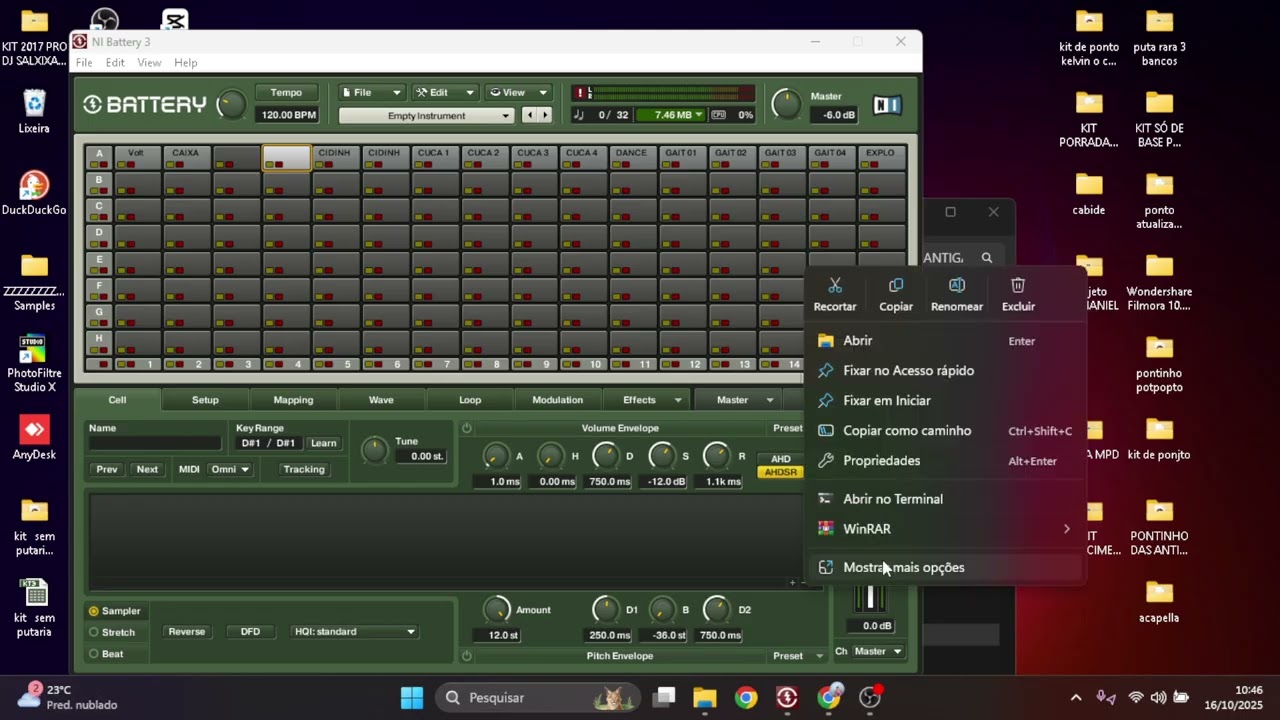Select the Stretch engine radio button
This screenshot has width=1280, height=720.
pyautogui.click(x=94, y=632)
